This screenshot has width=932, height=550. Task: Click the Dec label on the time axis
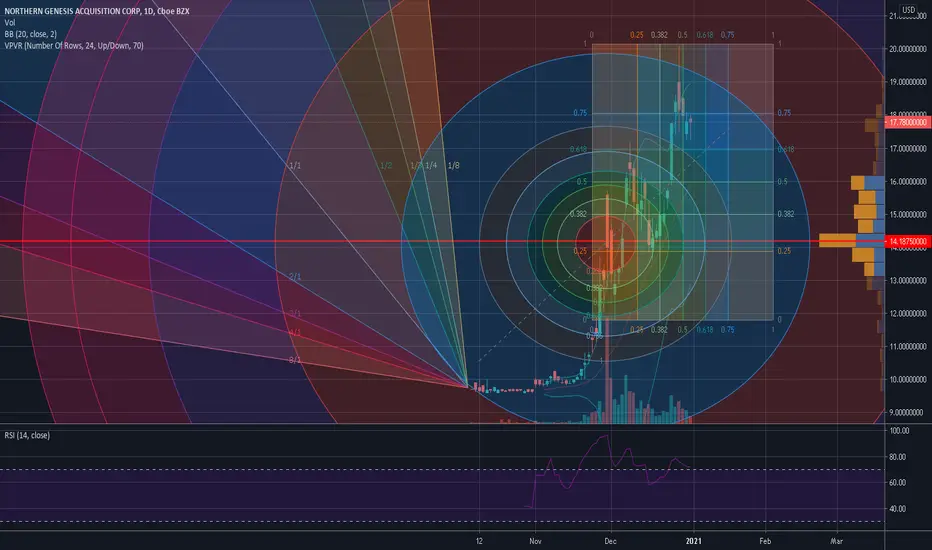click(610, 541)
